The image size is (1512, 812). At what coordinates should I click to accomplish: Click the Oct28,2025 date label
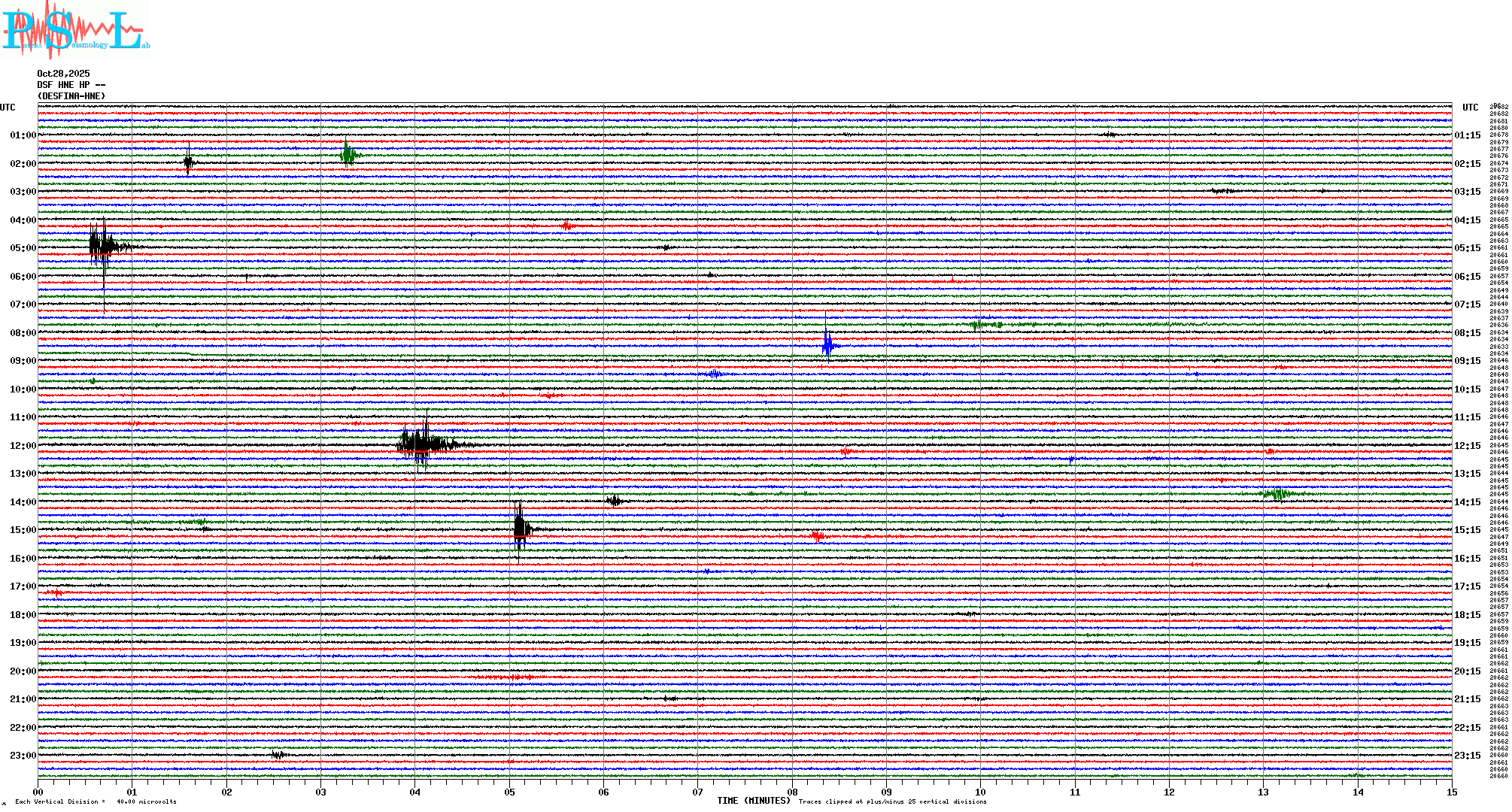click(63, 74)
